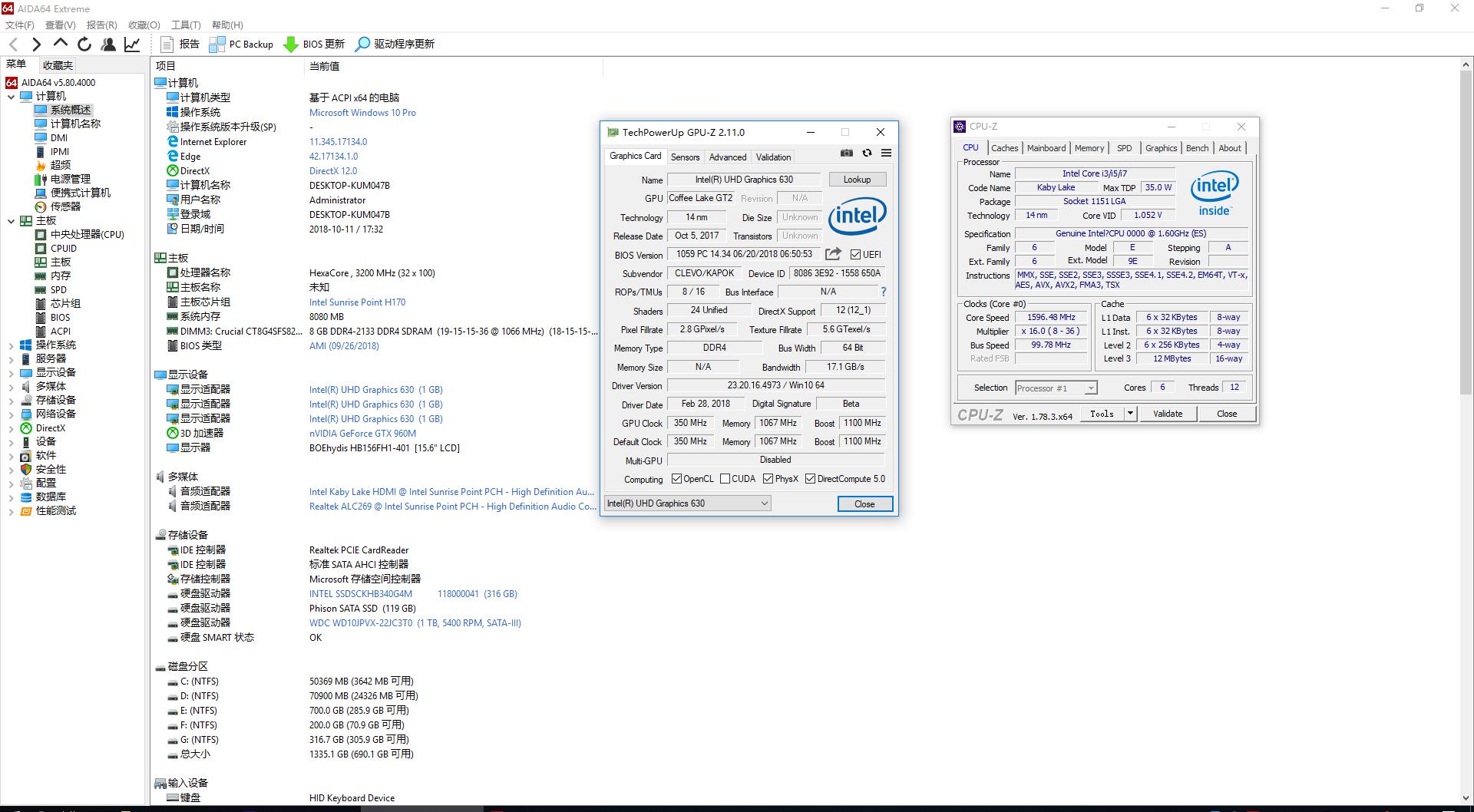The height and width of the screenshot is (812, 1474).
Task: Click the Bus Interface question mark
Action: 884,292
